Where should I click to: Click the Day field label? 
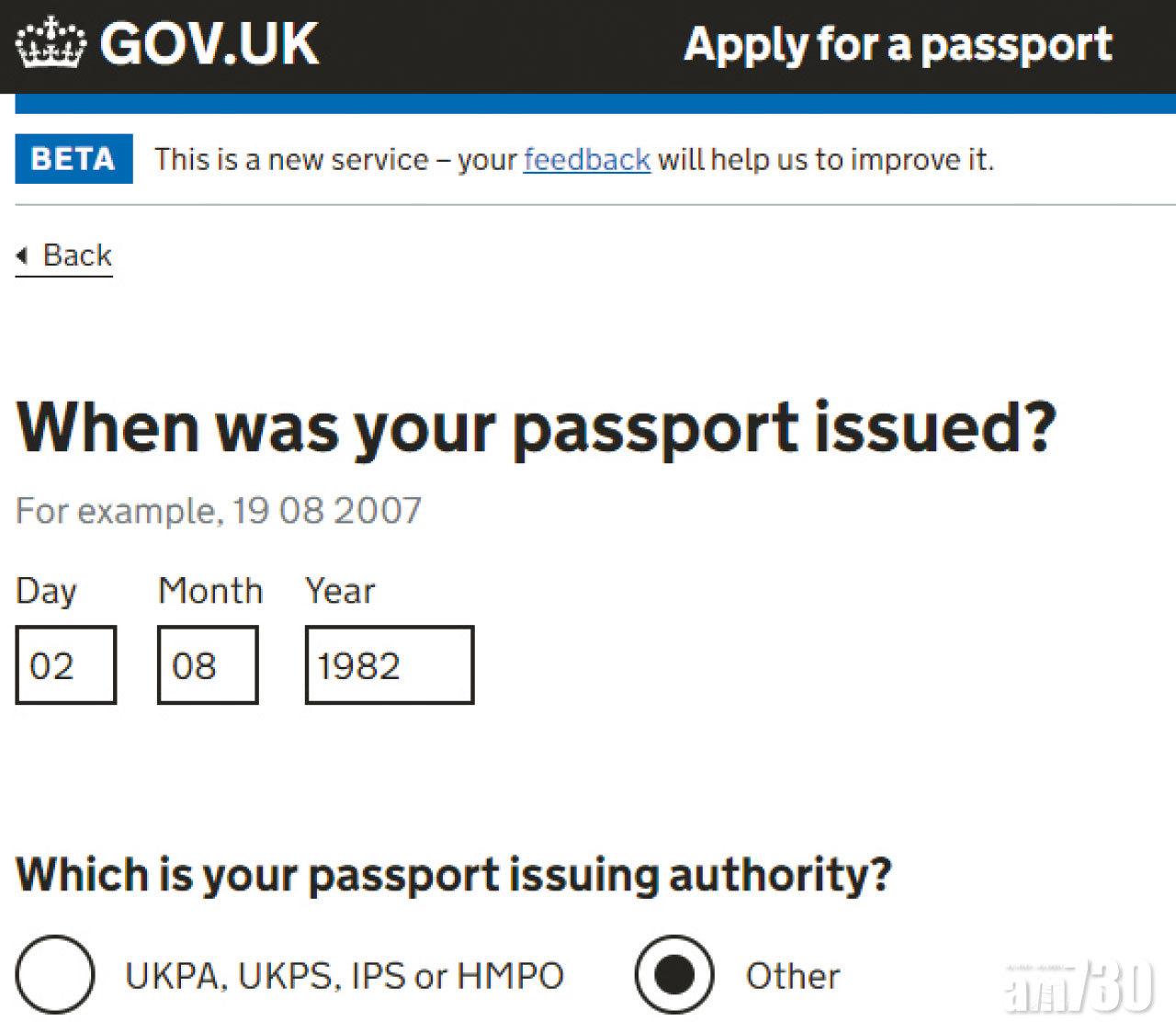[x=46, y=591]
